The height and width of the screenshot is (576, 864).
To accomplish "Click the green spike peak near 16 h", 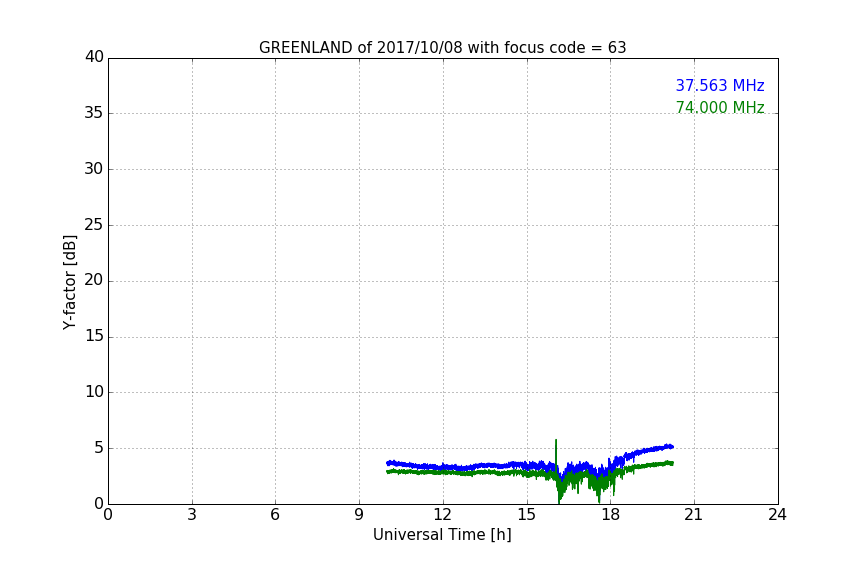I will [556, 440].
